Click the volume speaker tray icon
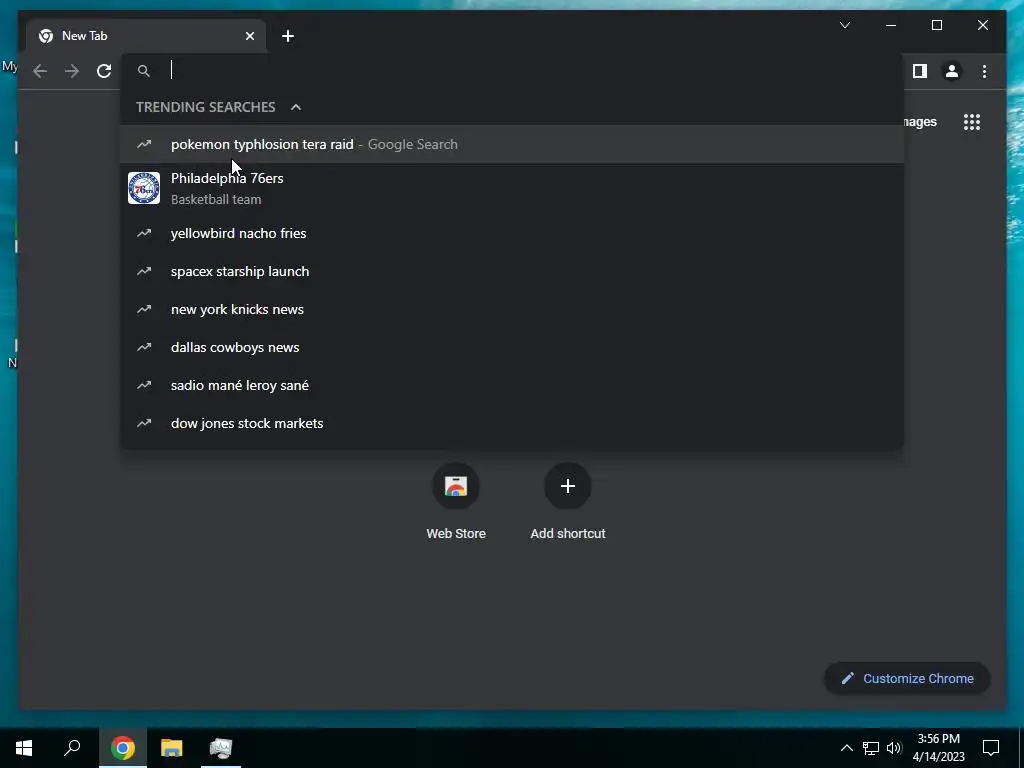This screenshot has height=768, width=1024. (x=894, y=748)
